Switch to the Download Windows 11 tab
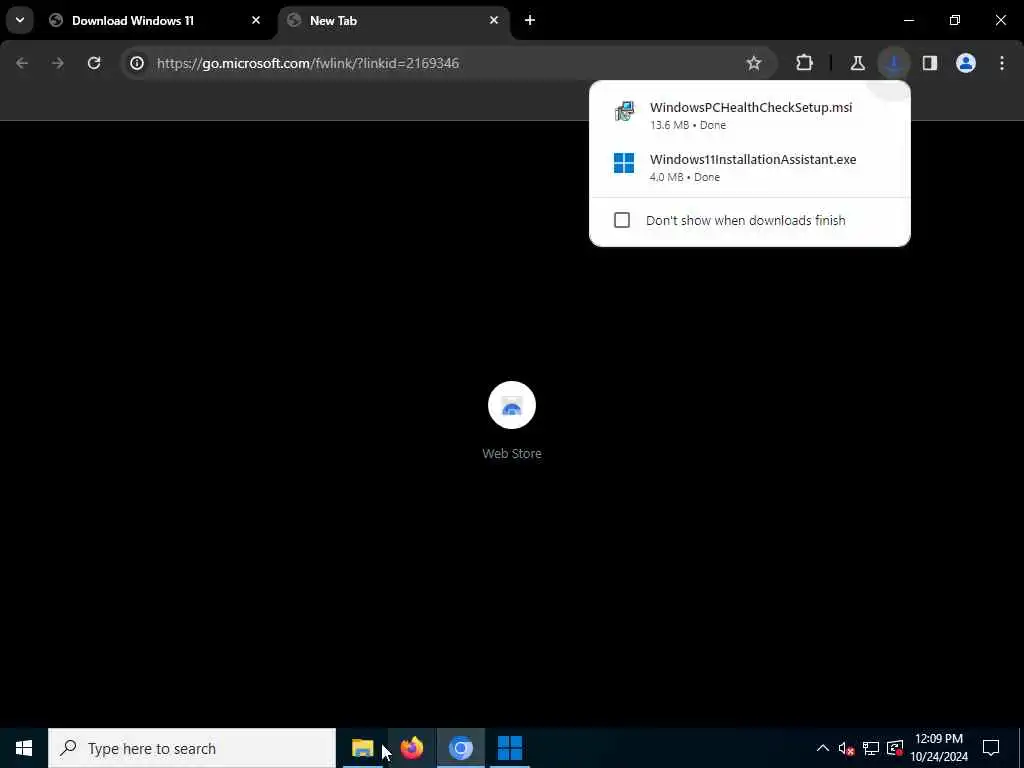This screenshot has width=1024, height=768. [x=155, y=20]
